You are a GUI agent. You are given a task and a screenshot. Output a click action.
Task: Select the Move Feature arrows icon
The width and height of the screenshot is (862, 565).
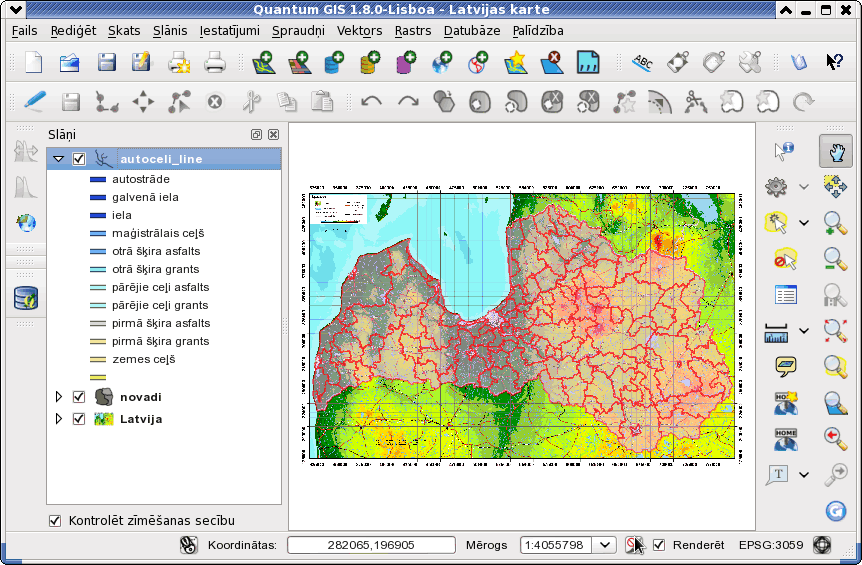click(143, 102)
